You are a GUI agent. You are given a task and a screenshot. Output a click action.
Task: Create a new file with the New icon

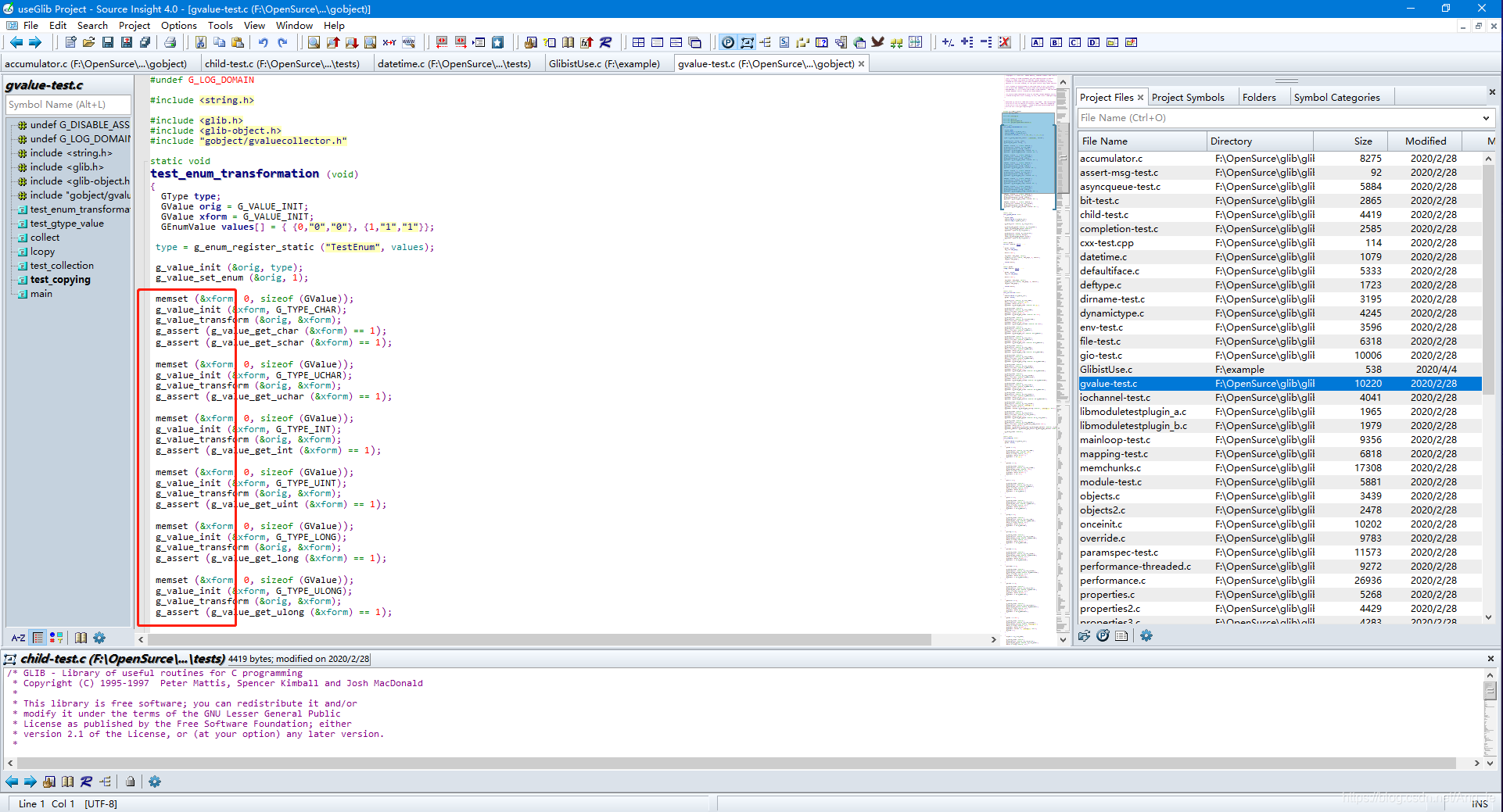tap(70, 42)
